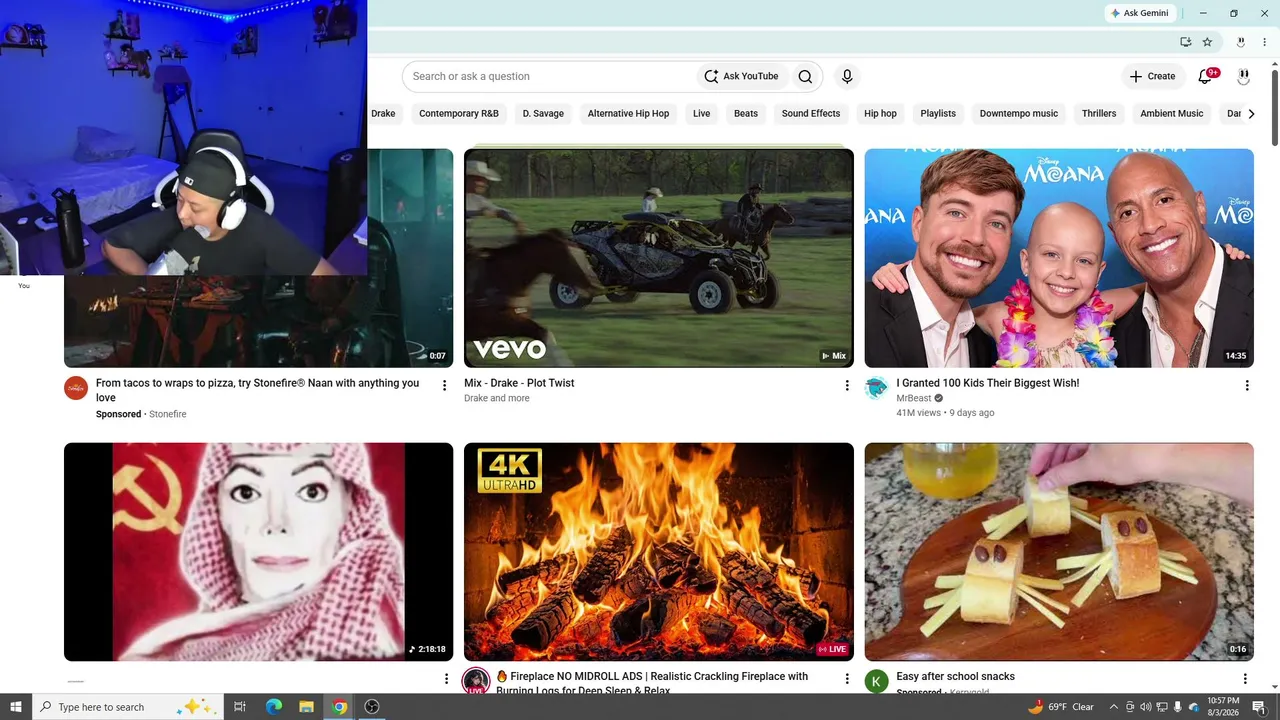Viewport: 1280px width, 720px height.
Task: Click the Ask Gemini button
Action: point(1140,13)
